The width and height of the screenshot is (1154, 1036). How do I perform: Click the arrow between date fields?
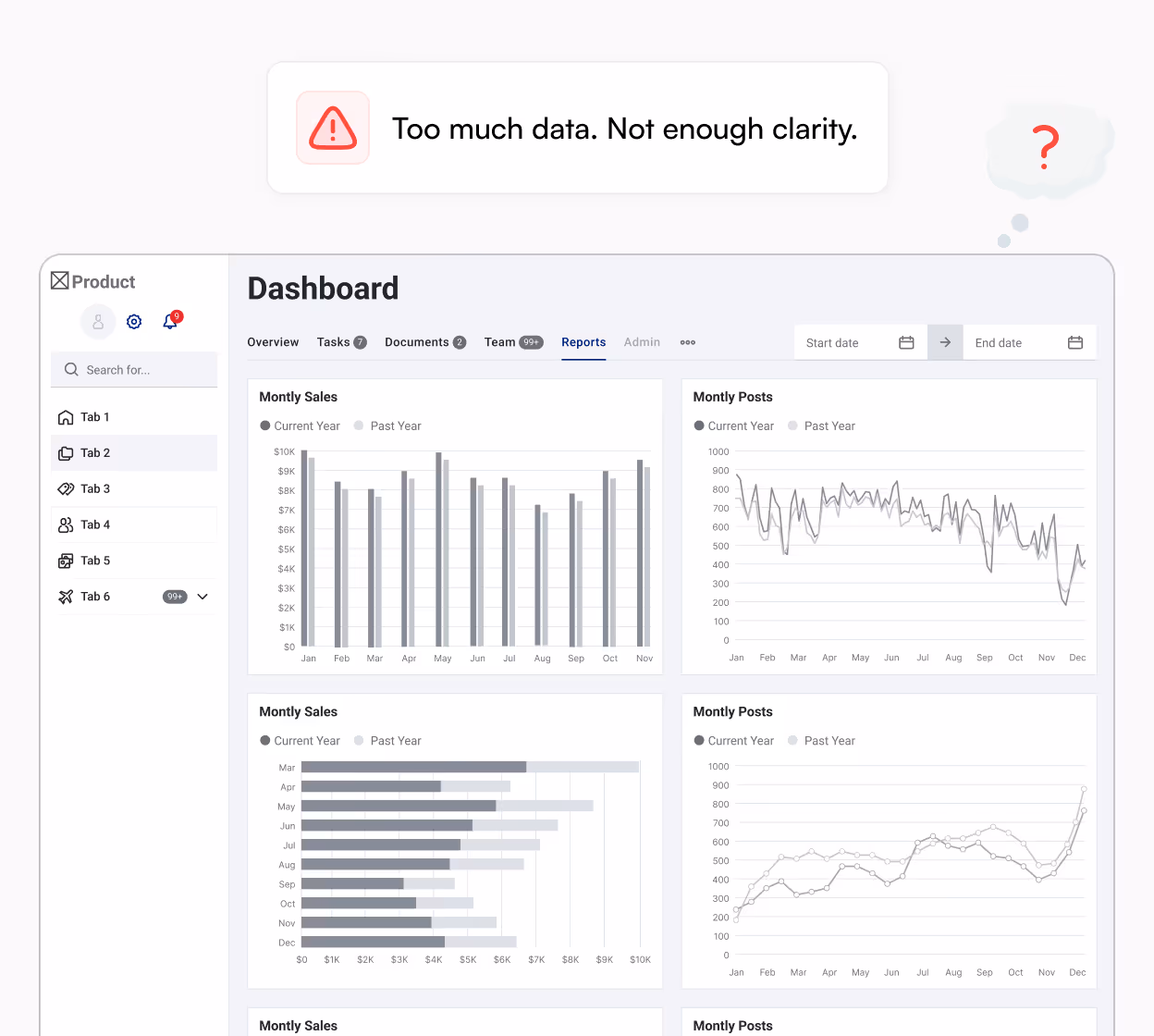click(945, 342)
